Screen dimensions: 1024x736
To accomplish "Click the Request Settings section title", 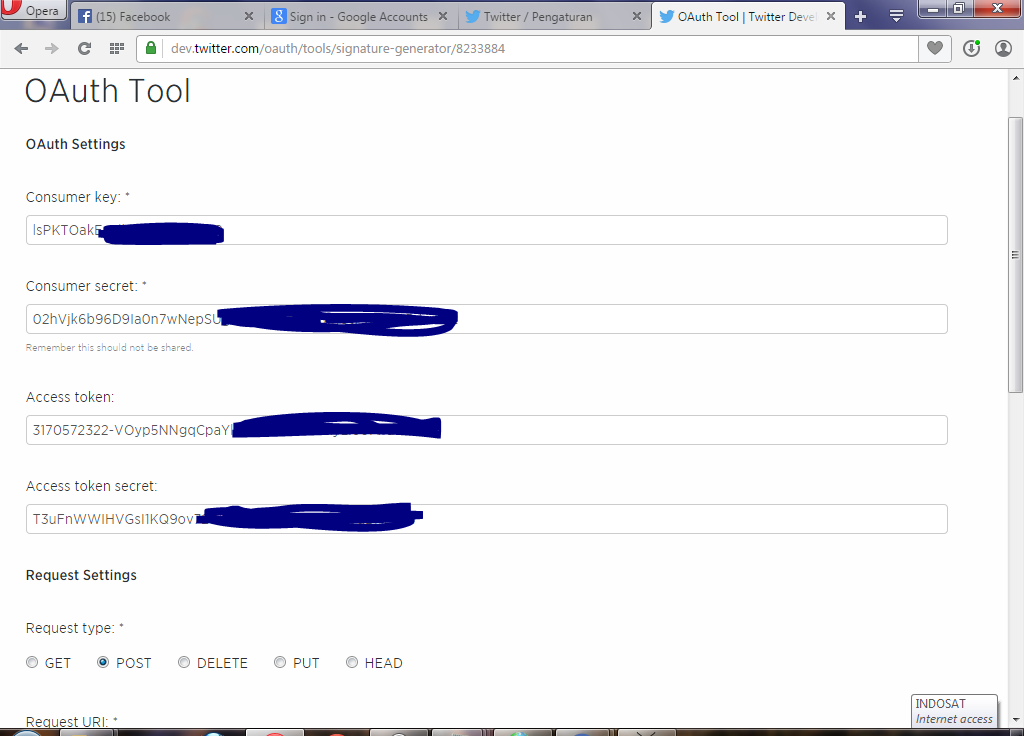I will click(x=82, y=575).
